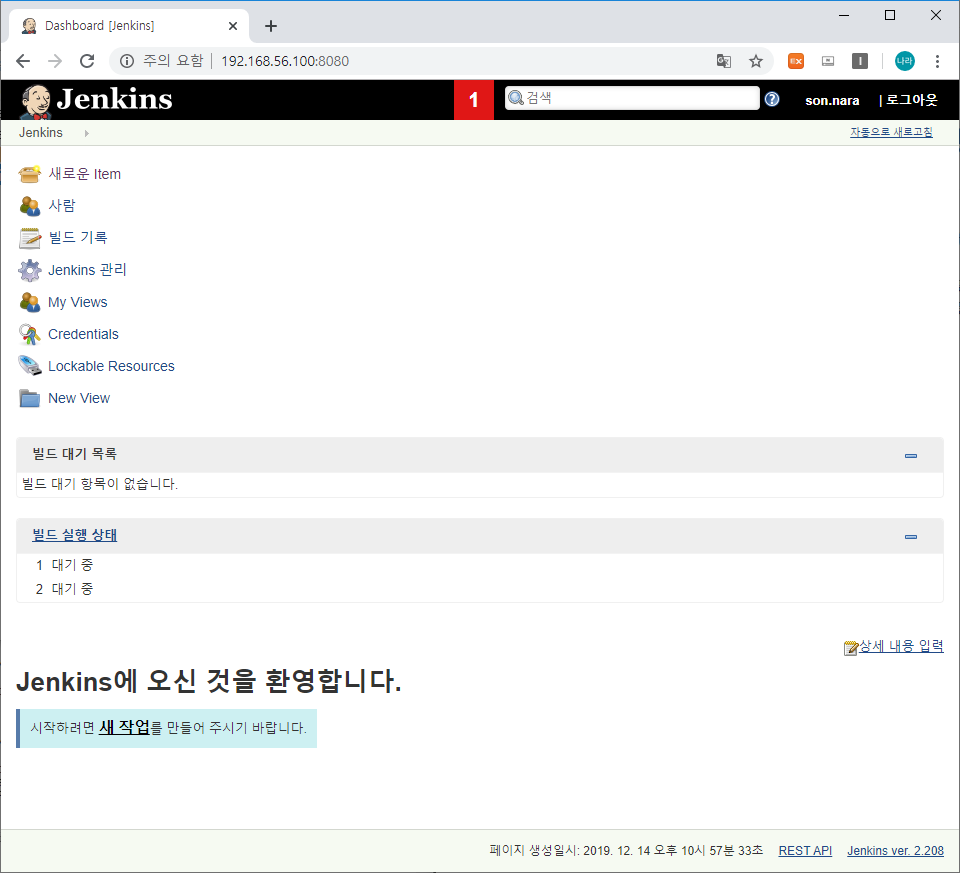Click the orange extension icon in Chrome toolbar
960x873 pixels.
[x=796, y=61]
